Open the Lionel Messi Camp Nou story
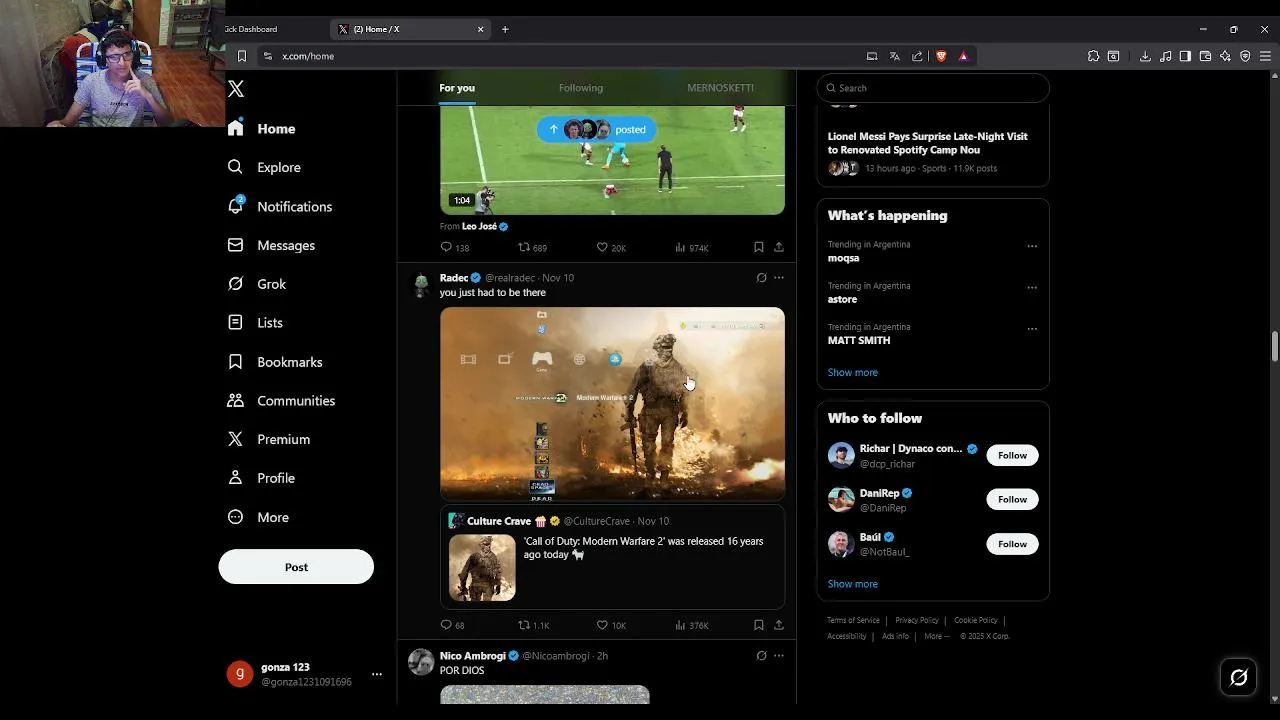Viewport: 1280px width, 720px height. (x=933, y=152)
